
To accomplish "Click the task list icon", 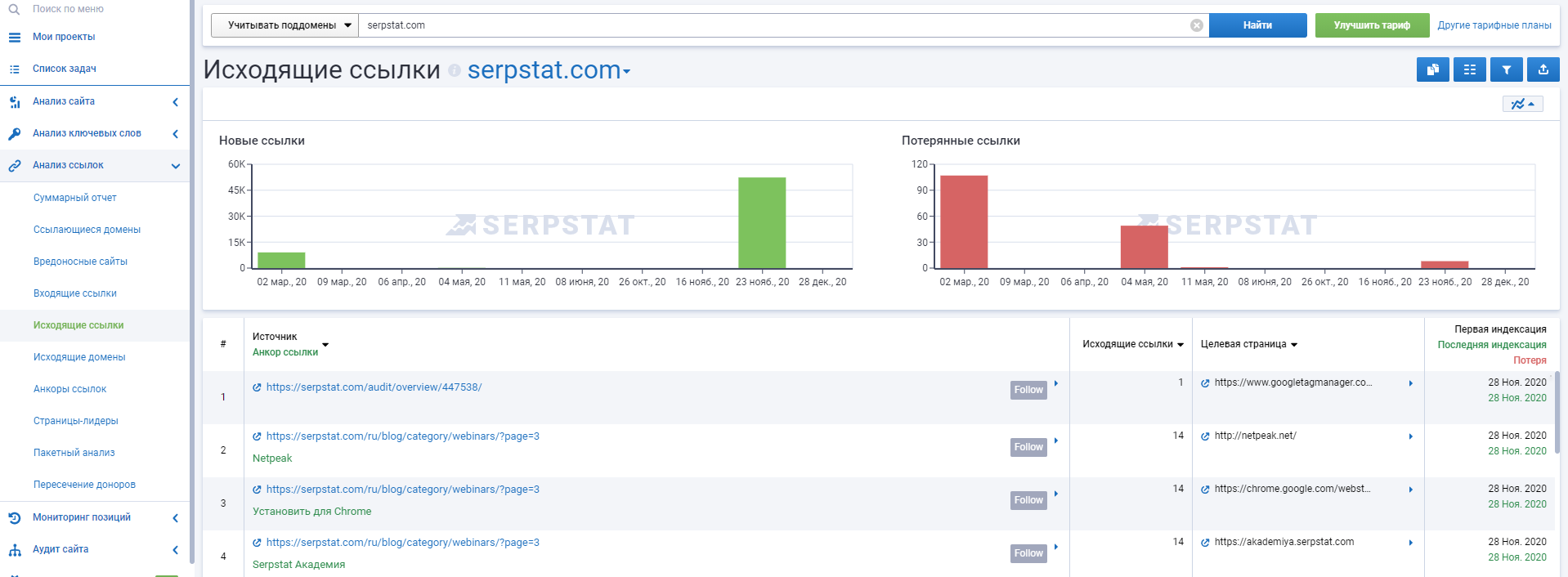I will (14, 69).
